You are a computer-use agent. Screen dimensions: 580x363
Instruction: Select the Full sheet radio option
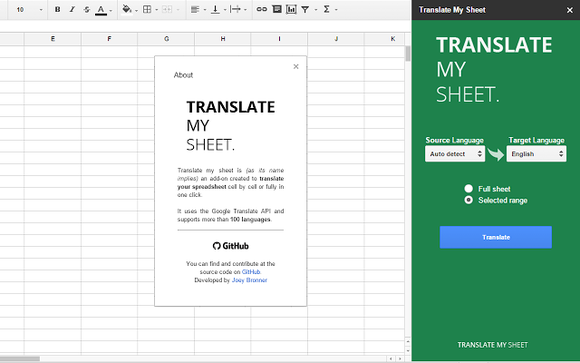point(469,189)
